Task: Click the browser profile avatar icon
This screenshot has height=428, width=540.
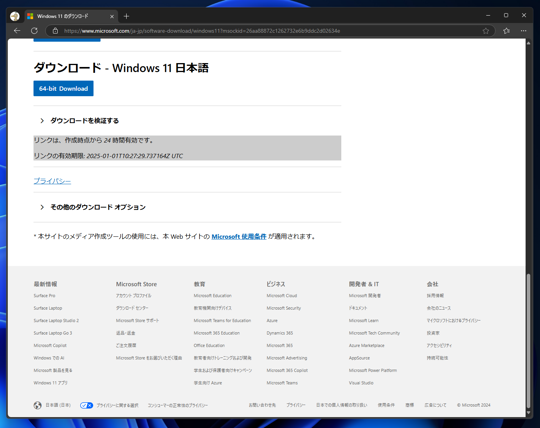Action: [x=14, y=16]
